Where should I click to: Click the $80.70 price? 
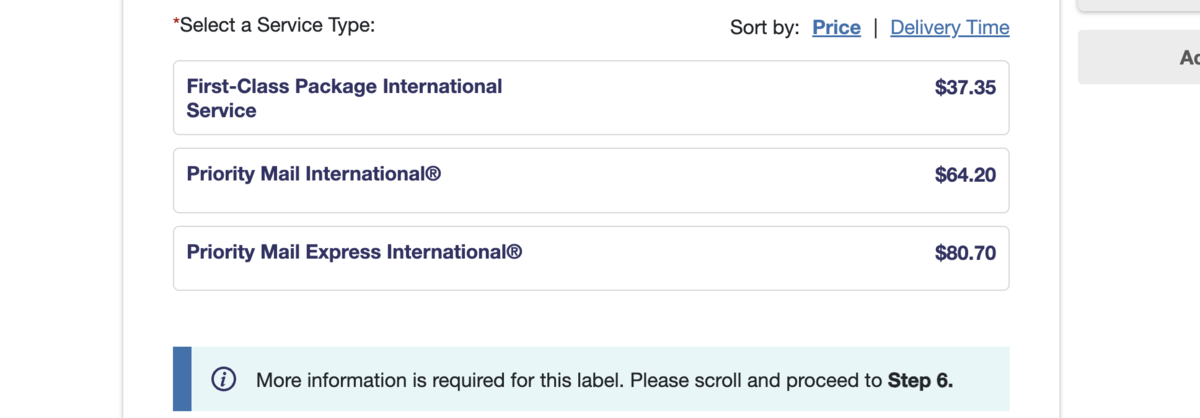pyautogui.click(x=965, y=254)
